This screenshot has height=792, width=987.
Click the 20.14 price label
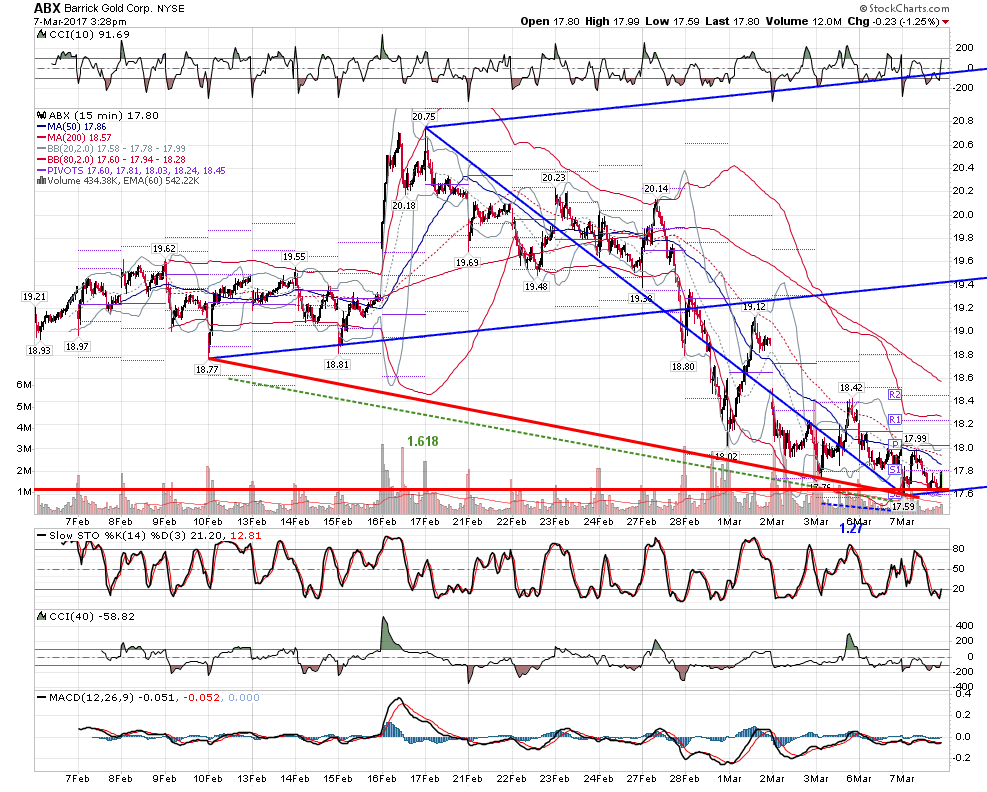[x=656, y=188]
